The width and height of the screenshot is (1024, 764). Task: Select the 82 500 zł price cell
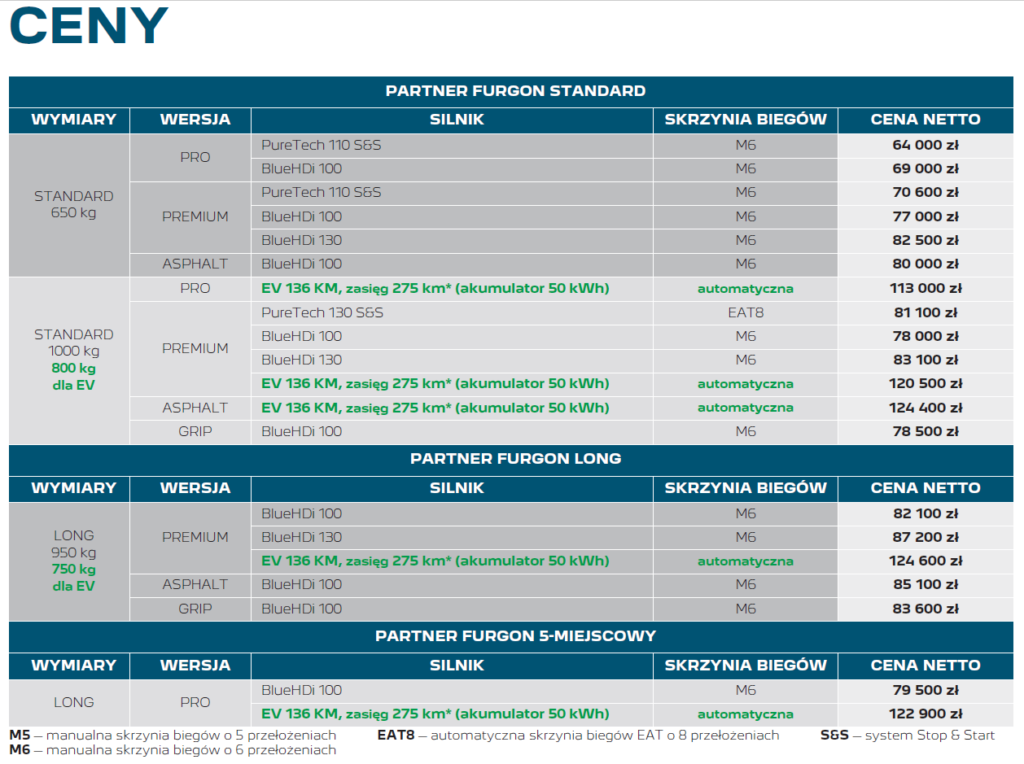[925, 241]
